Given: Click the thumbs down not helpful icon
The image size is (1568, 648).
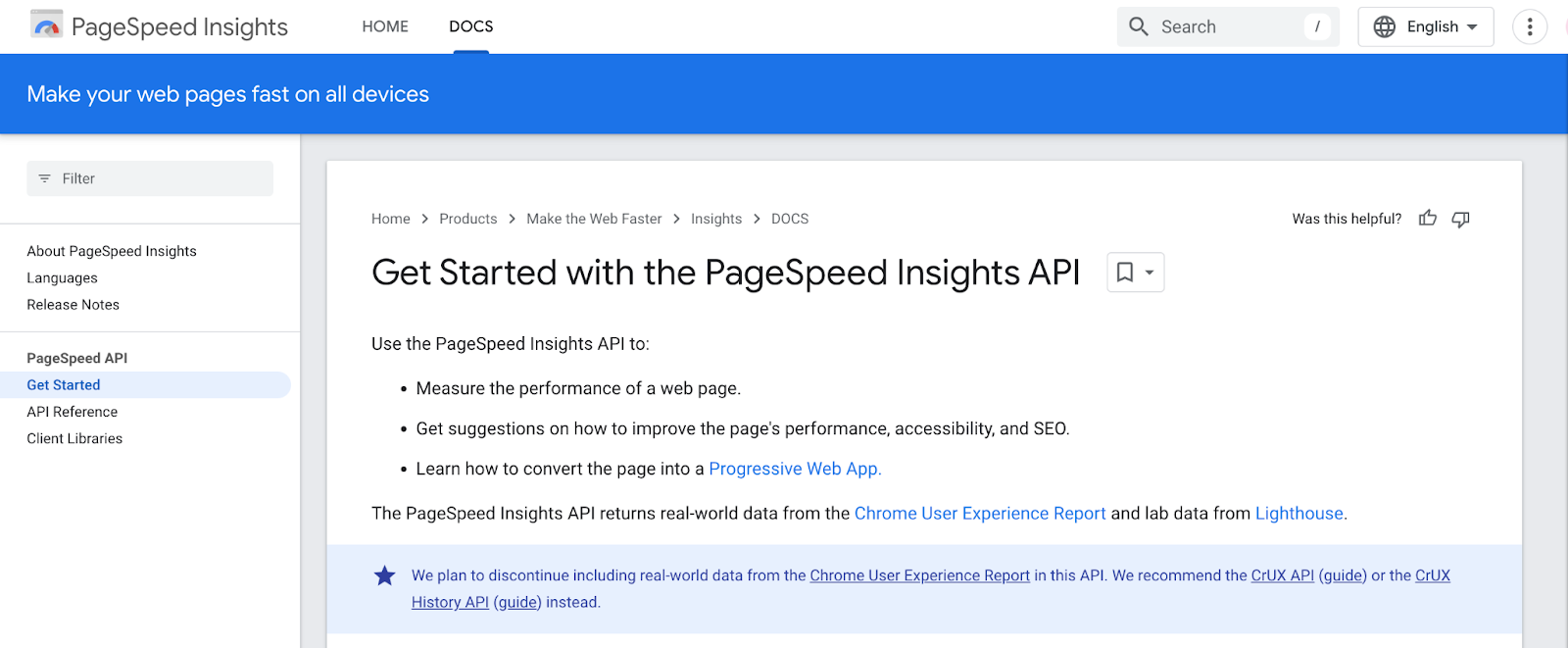Looking at the screenshot, I should 1460,219.
